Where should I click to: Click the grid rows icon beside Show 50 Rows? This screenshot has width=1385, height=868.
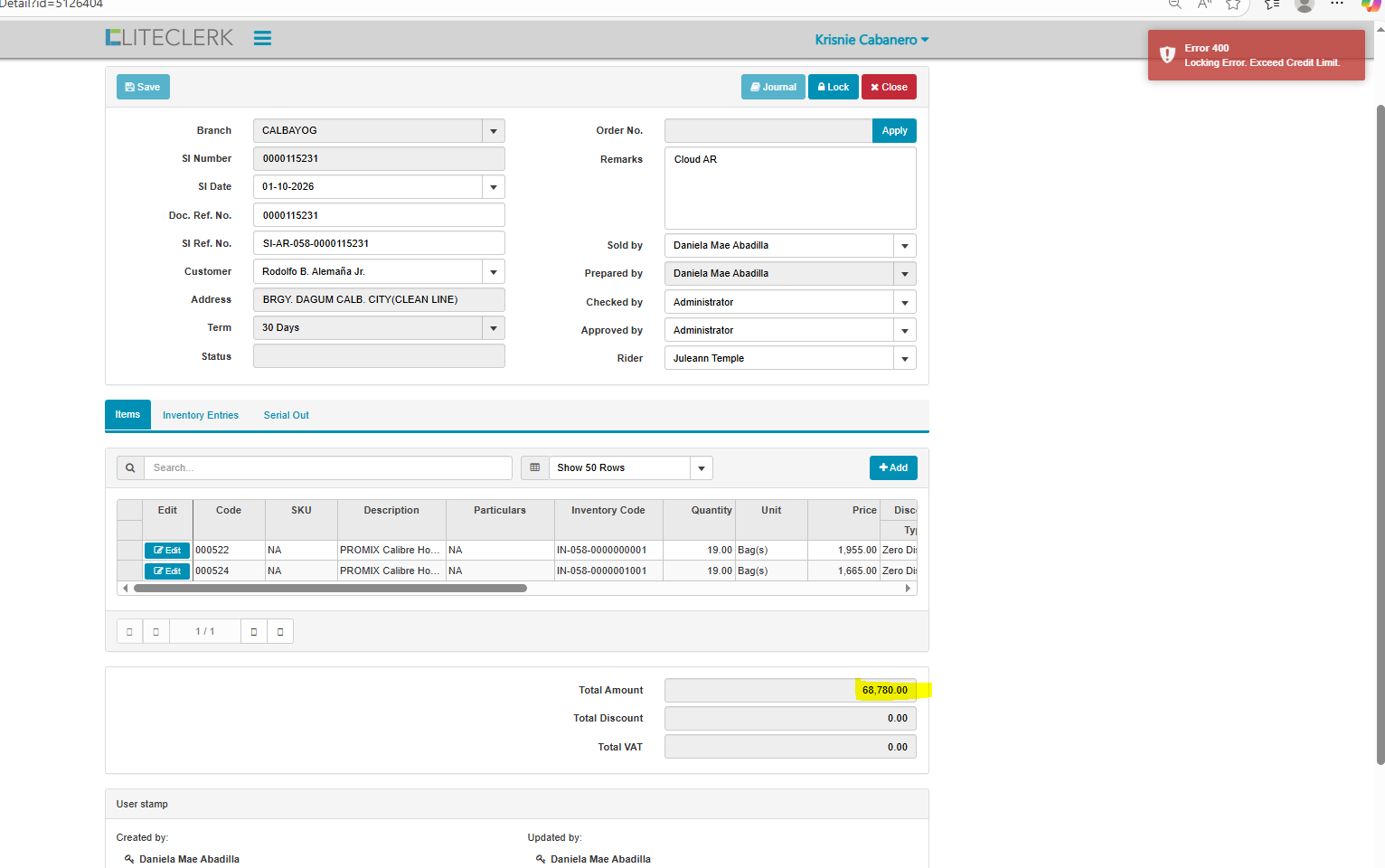coord(534,468)
